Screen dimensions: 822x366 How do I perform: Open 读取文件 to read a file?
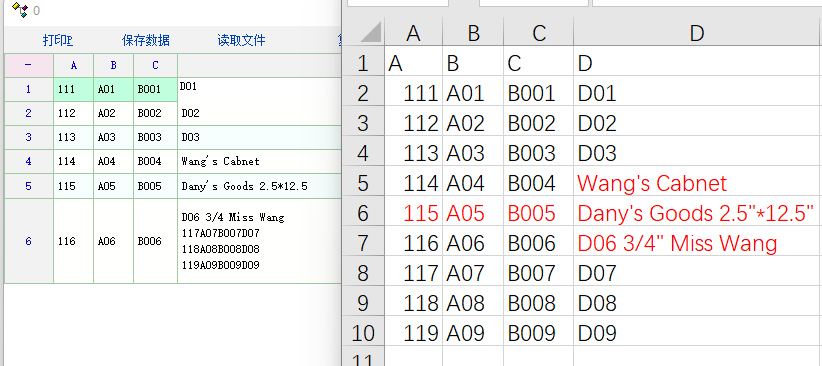tap(242, 40)
